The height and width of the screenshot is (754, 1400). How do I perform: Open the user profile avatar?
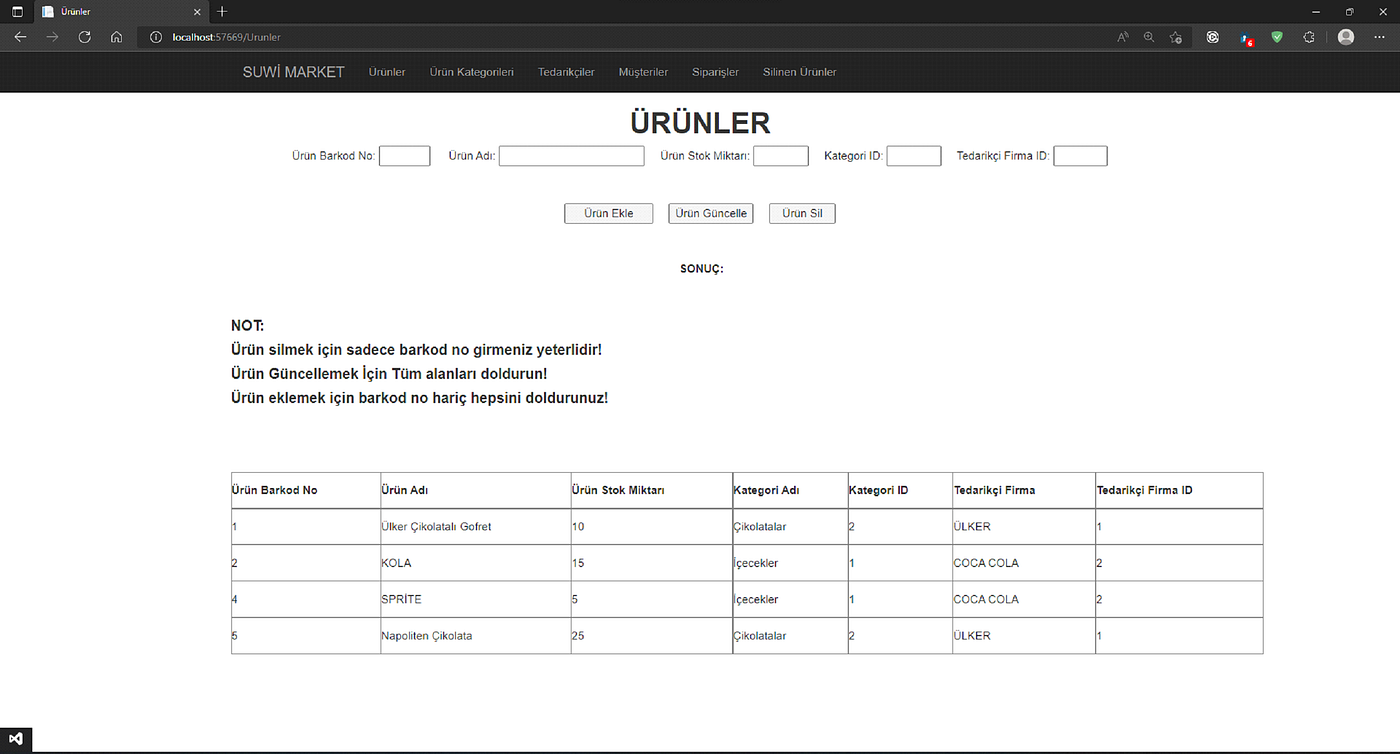1346,37
